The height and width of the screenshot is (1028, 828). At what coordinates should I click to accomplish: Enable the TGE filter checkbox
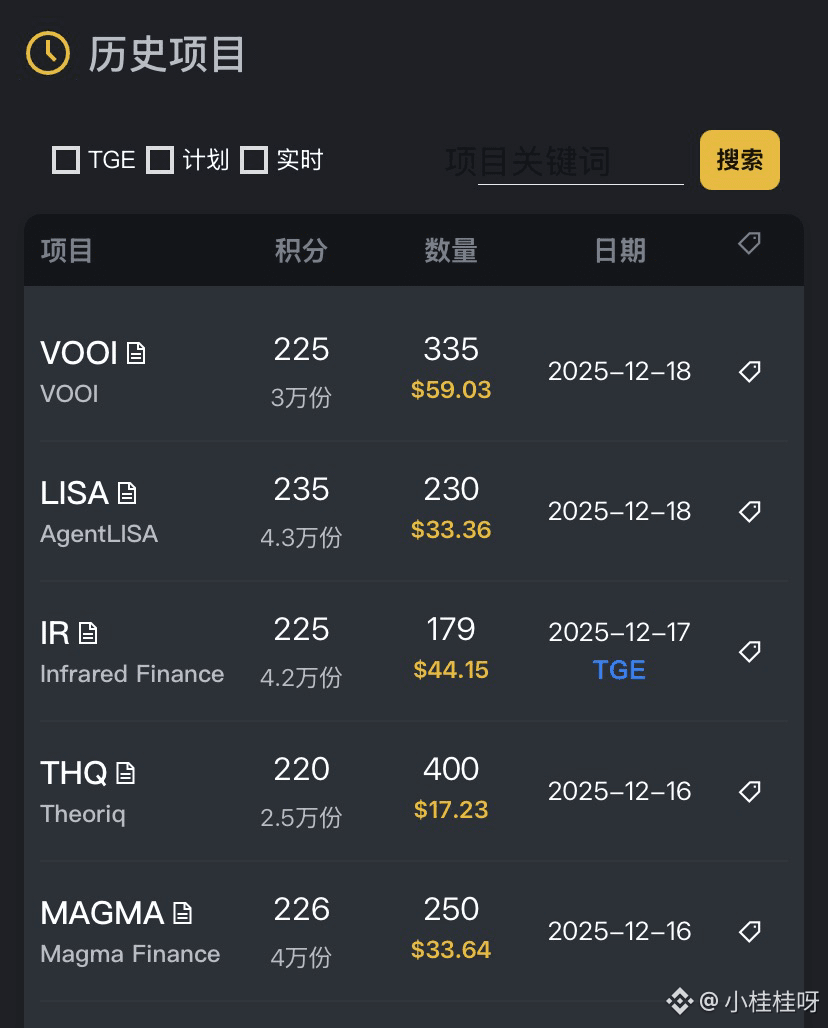tap(66, 160)
